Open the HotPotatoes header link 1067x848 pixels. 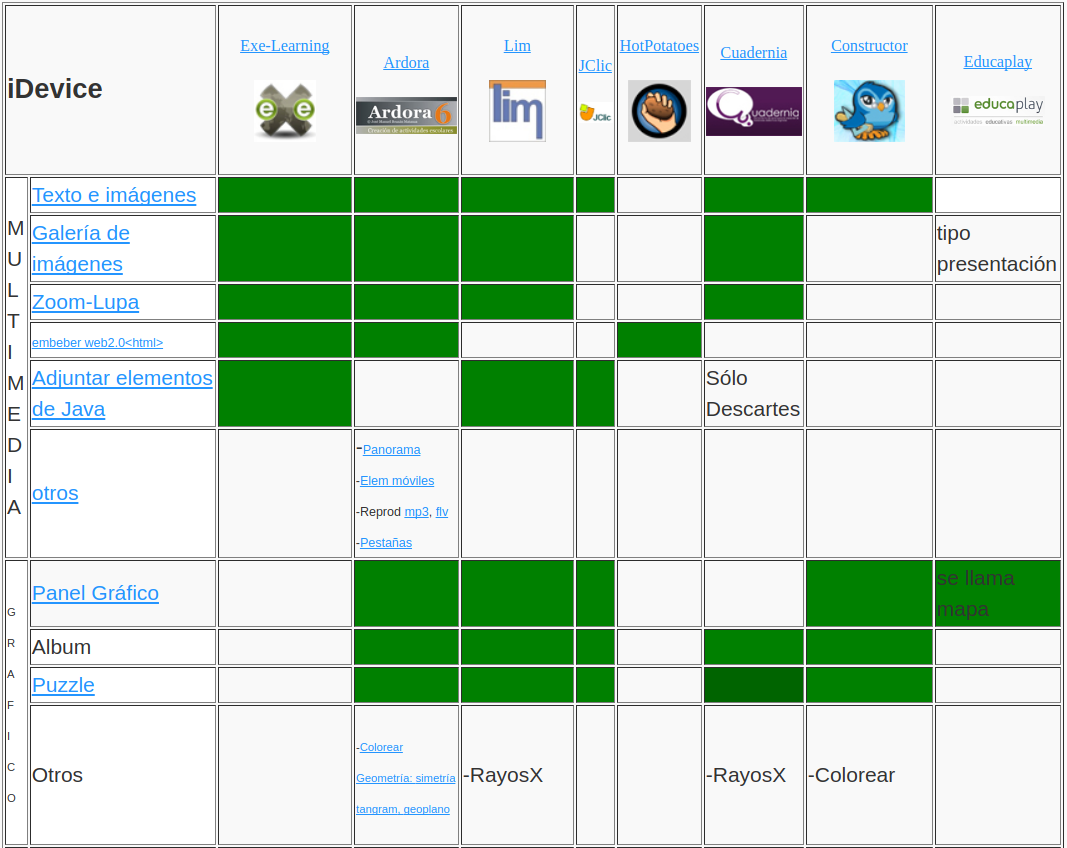tap(659, 46)
